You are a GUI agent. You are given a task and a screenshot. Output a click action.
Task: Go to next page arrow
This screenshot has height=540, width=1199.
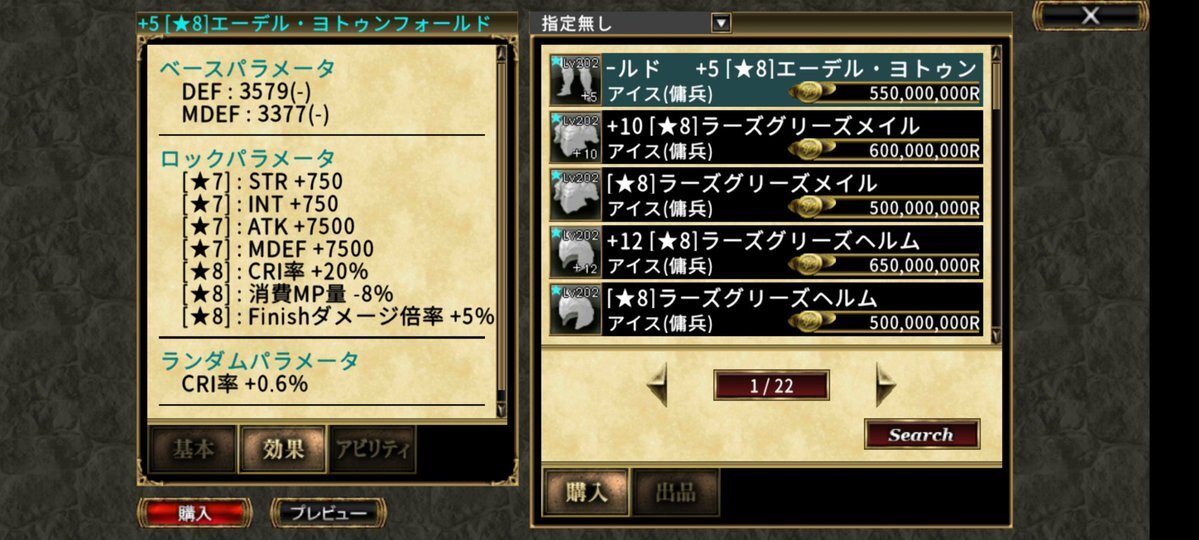[885, 385]
